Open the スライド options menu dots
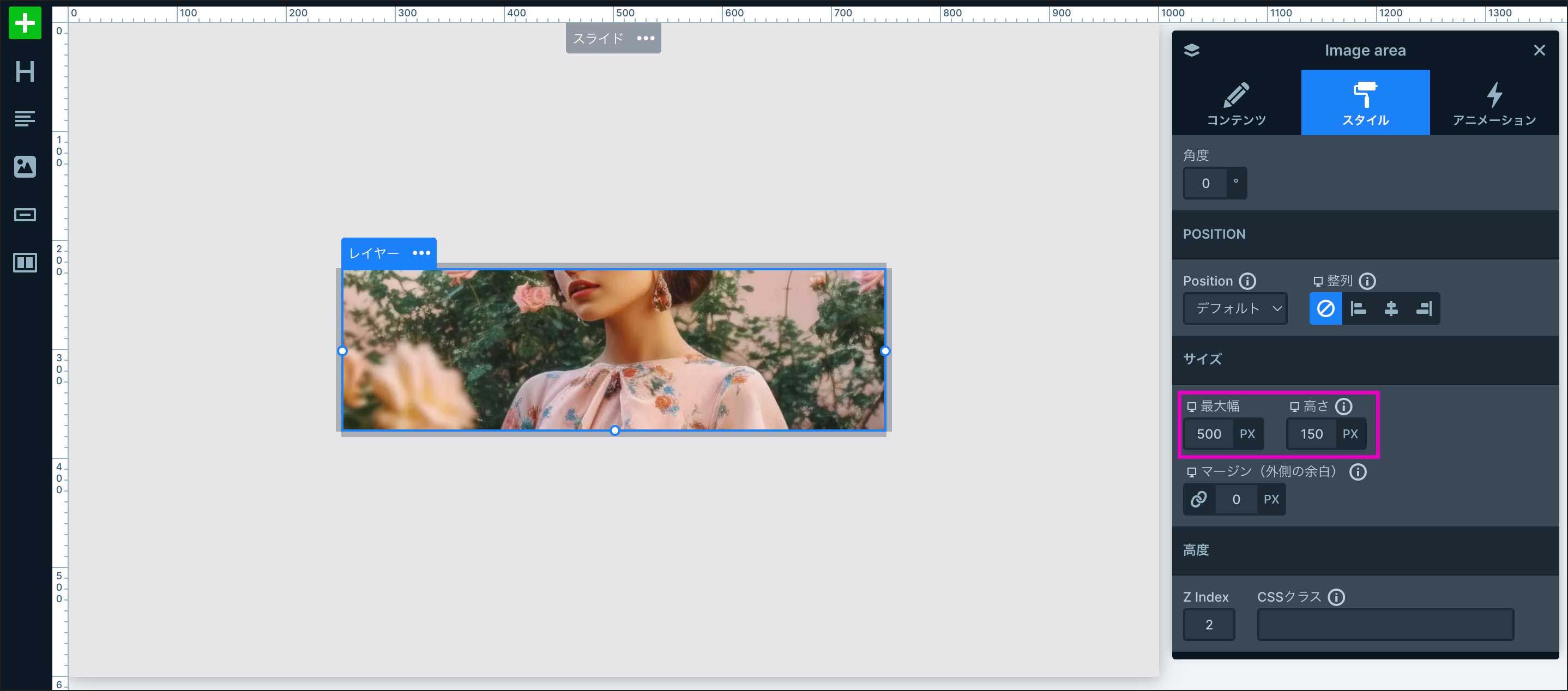Screen dimensions: 1568x691 coord(645,38)
